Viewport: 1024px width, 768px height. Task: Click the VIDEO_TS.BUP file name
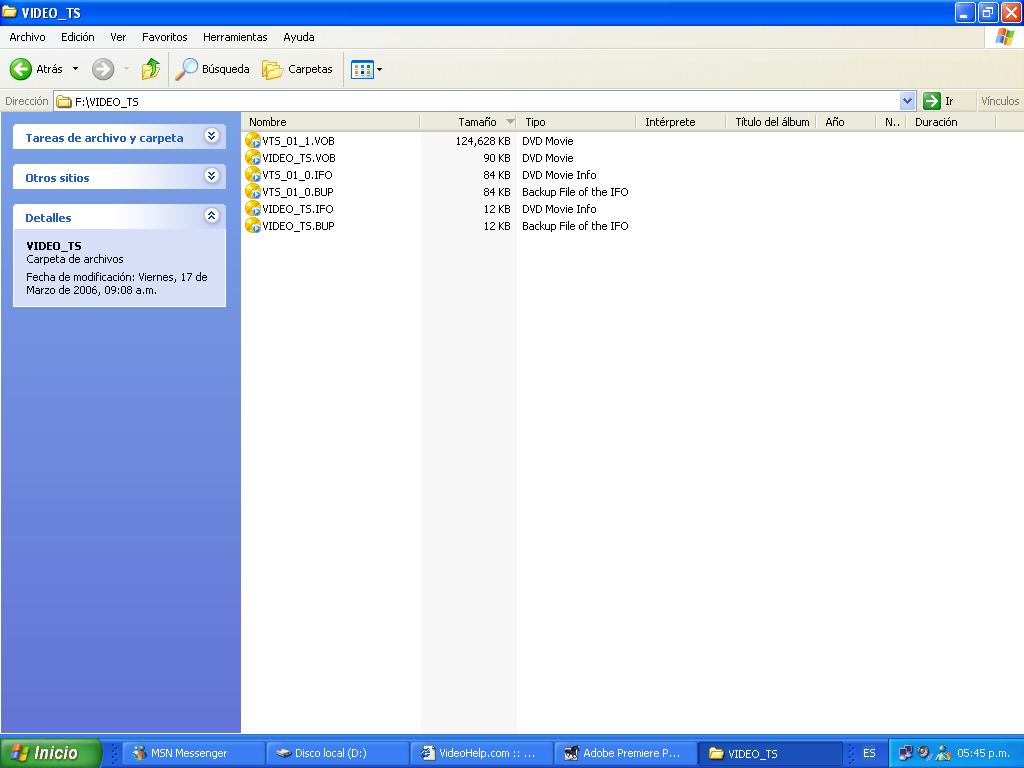tap(298, 226)
